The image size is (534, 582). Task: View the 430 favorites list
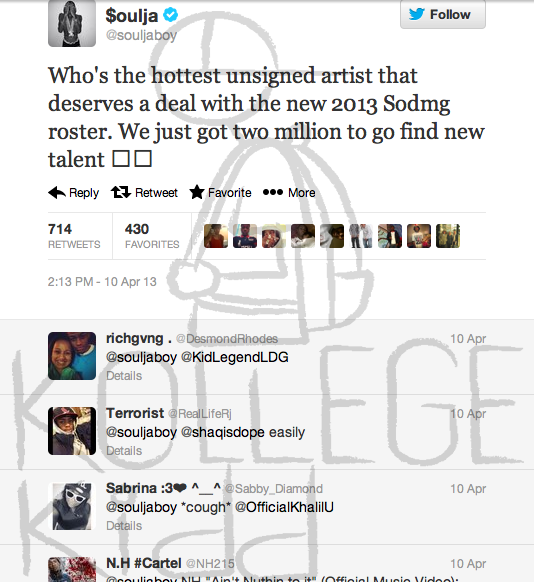(152, 236)
